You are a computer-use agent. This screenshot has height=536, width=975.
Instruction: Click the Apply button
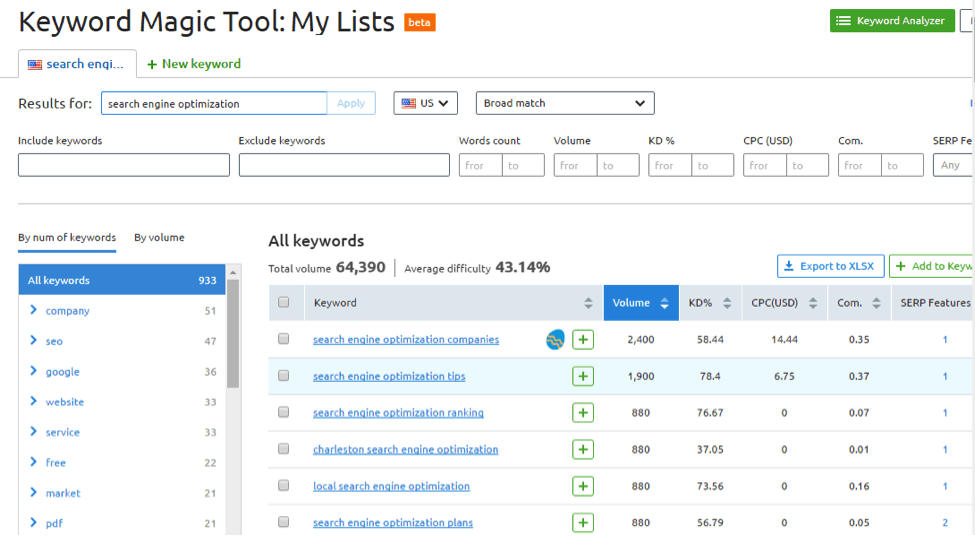[351, 103]
